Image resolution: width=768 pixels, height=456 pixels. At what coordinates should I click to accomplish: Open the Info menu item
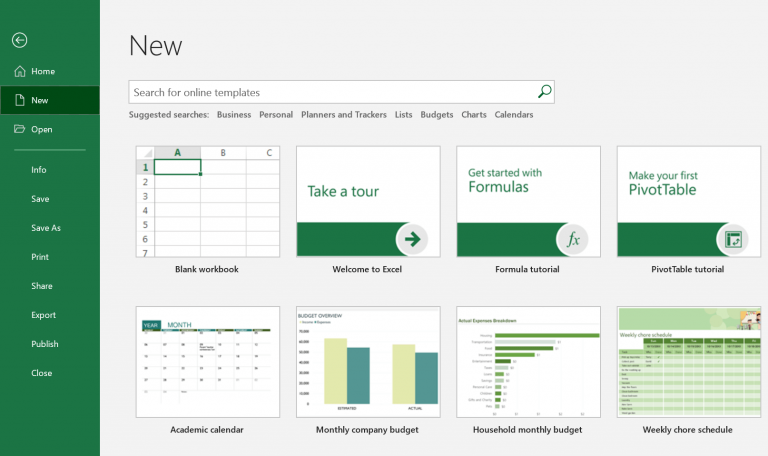39,170
